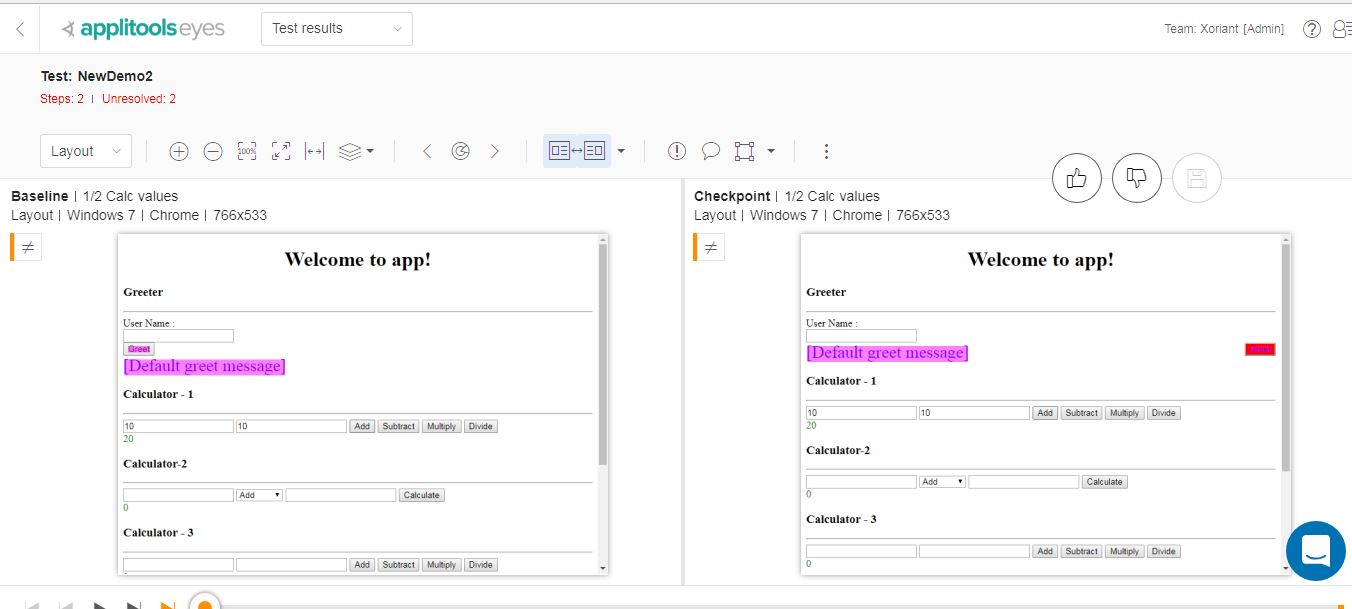The height and width of the screenshot is (609, 1352).
Task: Go to the next step arrow
Action: pos(494,151)
